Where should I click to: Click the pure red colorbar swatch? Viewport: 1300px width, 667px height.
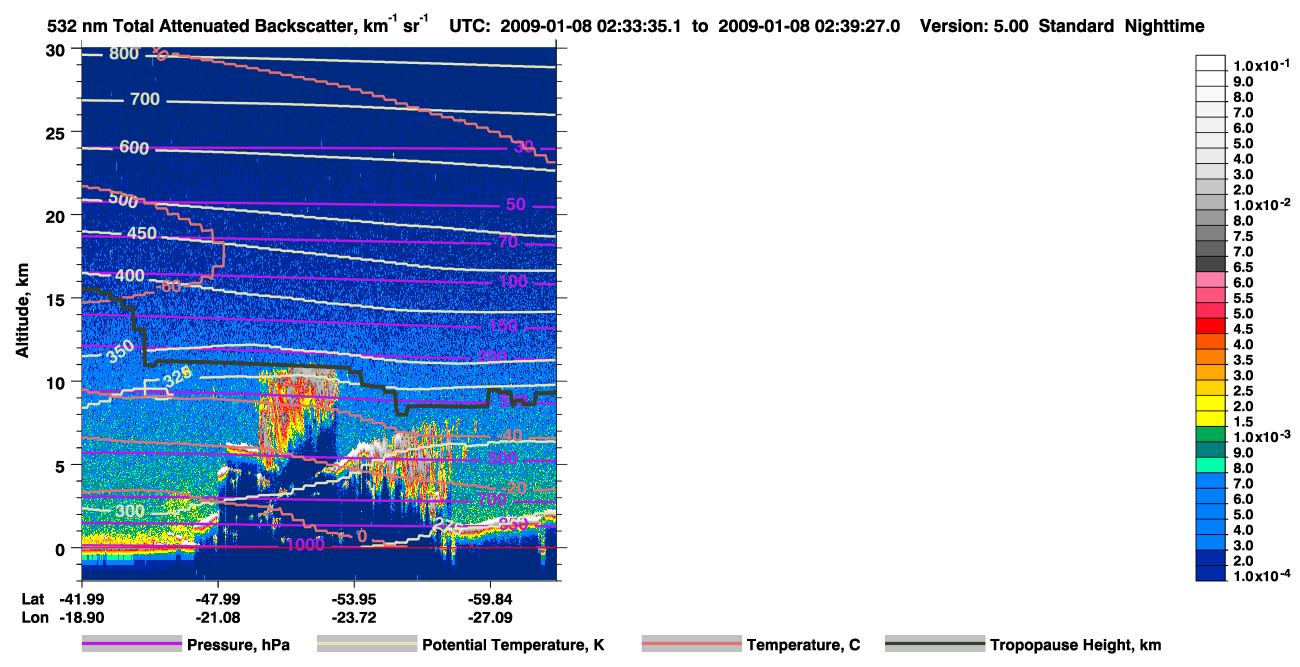coord(1211,326)
